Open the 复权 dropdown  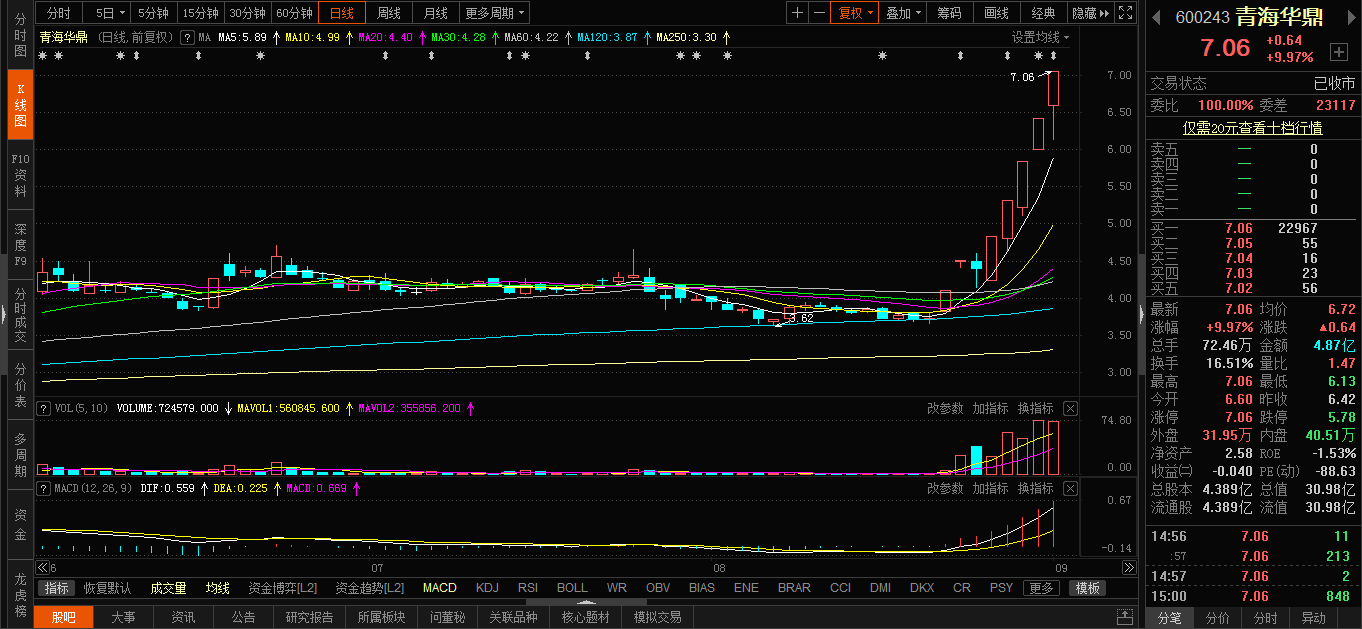coord(856,13)
